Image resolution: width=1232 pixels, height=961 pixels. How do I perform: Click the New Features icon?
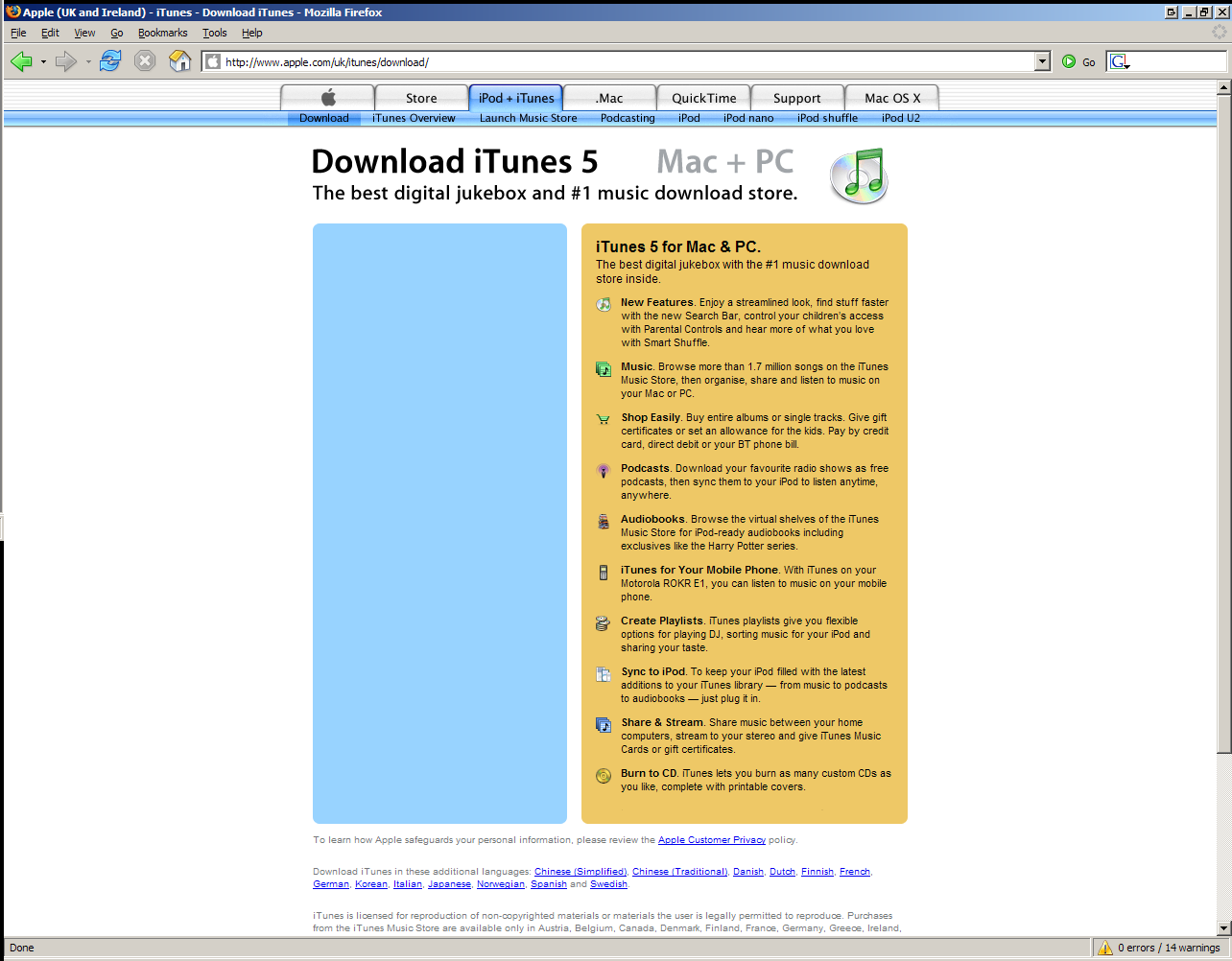tap(604, 304)
